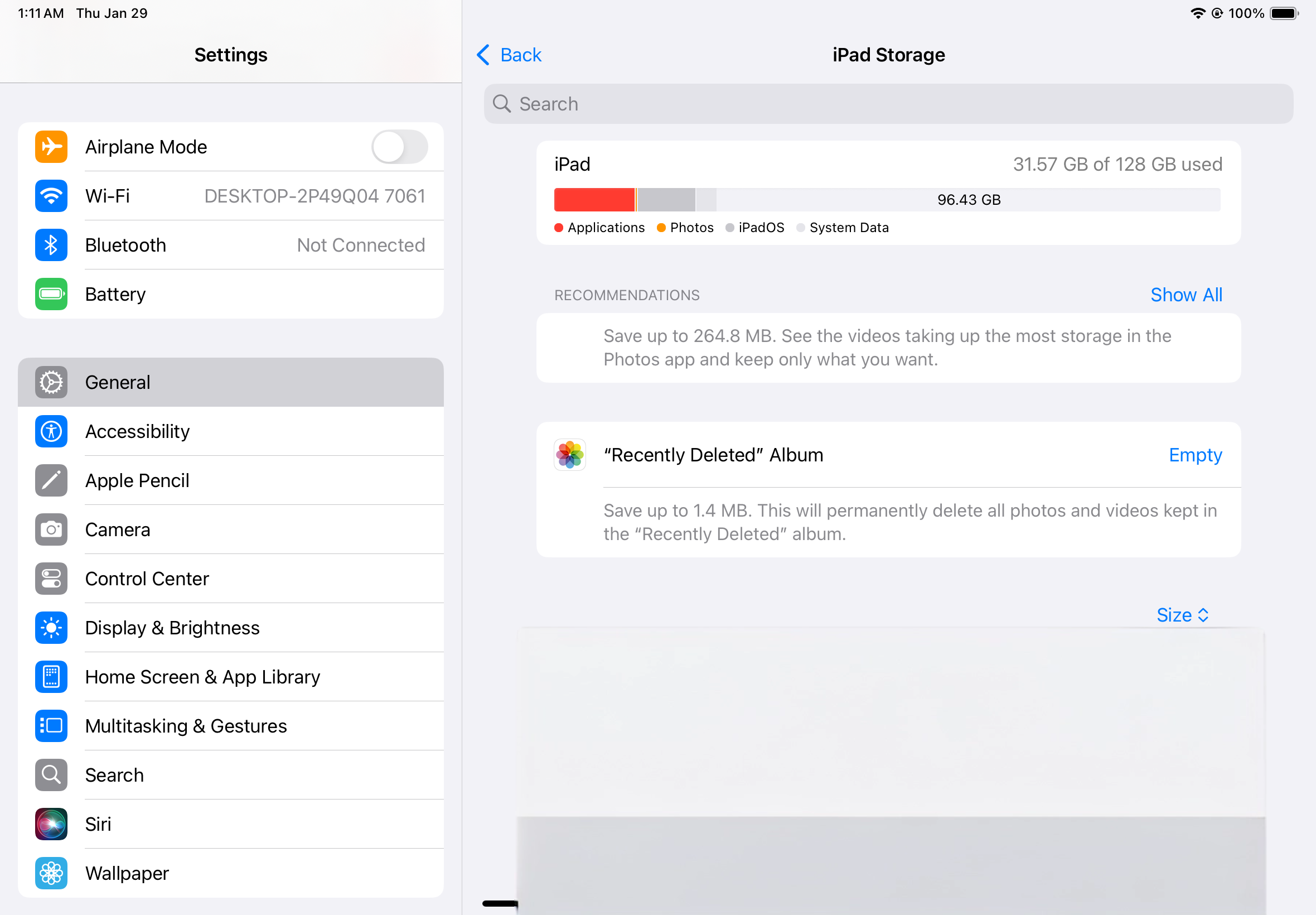This screenshot has height=915, width=1316.
Task: Tap the magnifier icon in storage search bar
Action: point(502,104)
